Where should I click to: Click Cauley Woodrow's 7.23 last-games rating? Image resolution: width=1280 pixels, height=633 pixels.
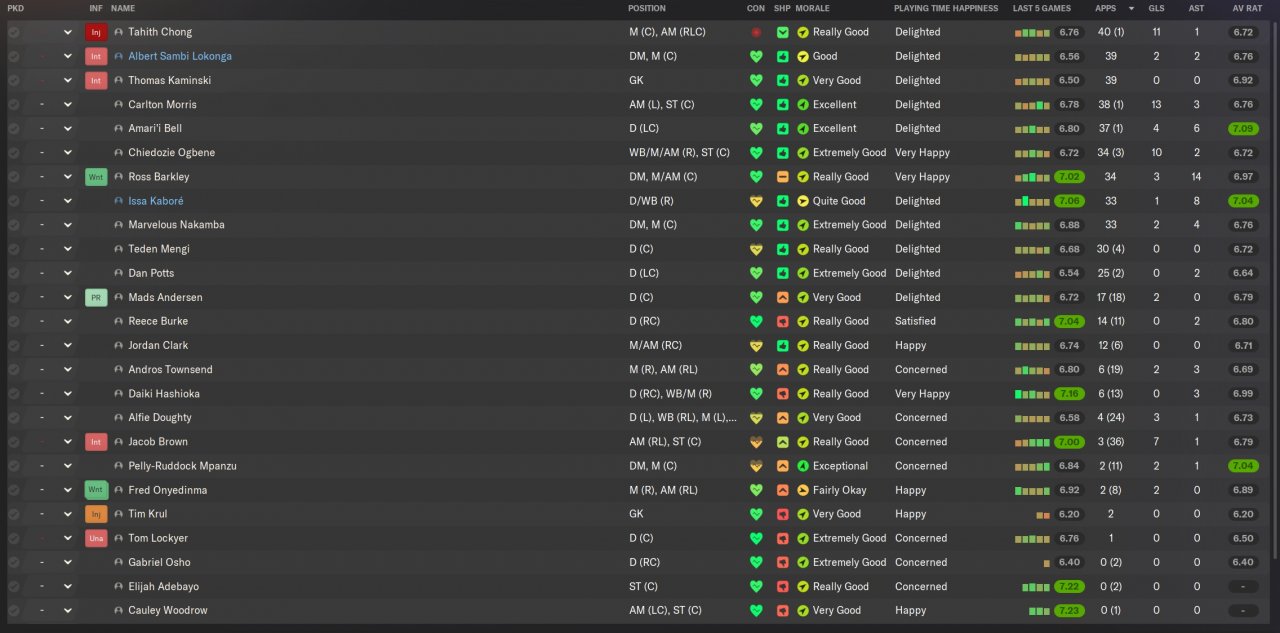(1069, 610)
